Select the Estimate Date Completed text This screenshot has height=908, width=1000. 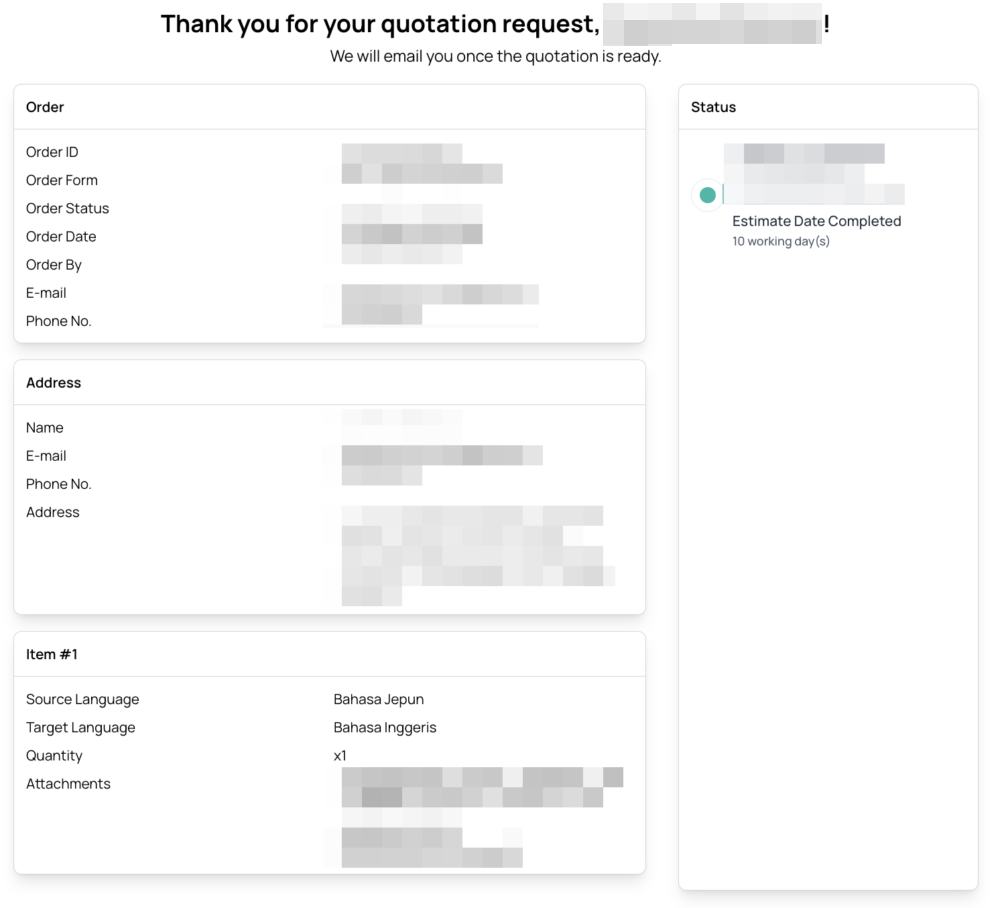click(816, 221)
